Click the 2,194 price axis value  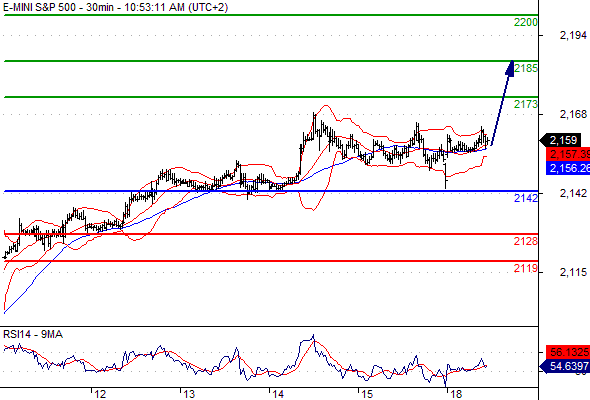click(573, 35)
